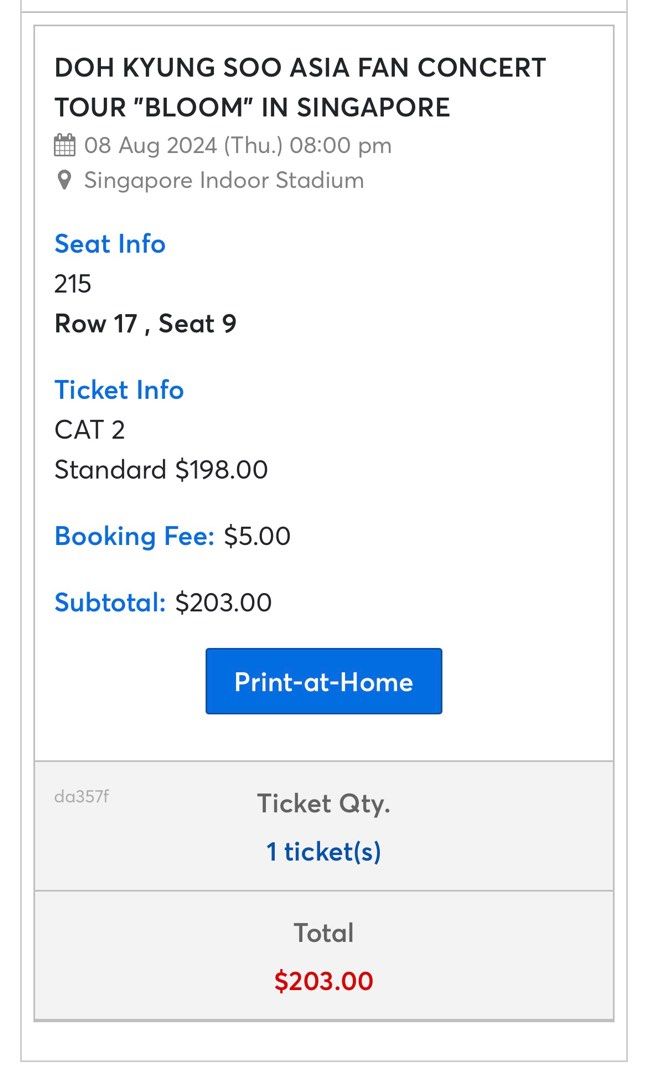Image resolution: width=648 pixels, height=1080 pixels.
Task: Click the $5.00 booking fee amount
Action: pos(257,536)
